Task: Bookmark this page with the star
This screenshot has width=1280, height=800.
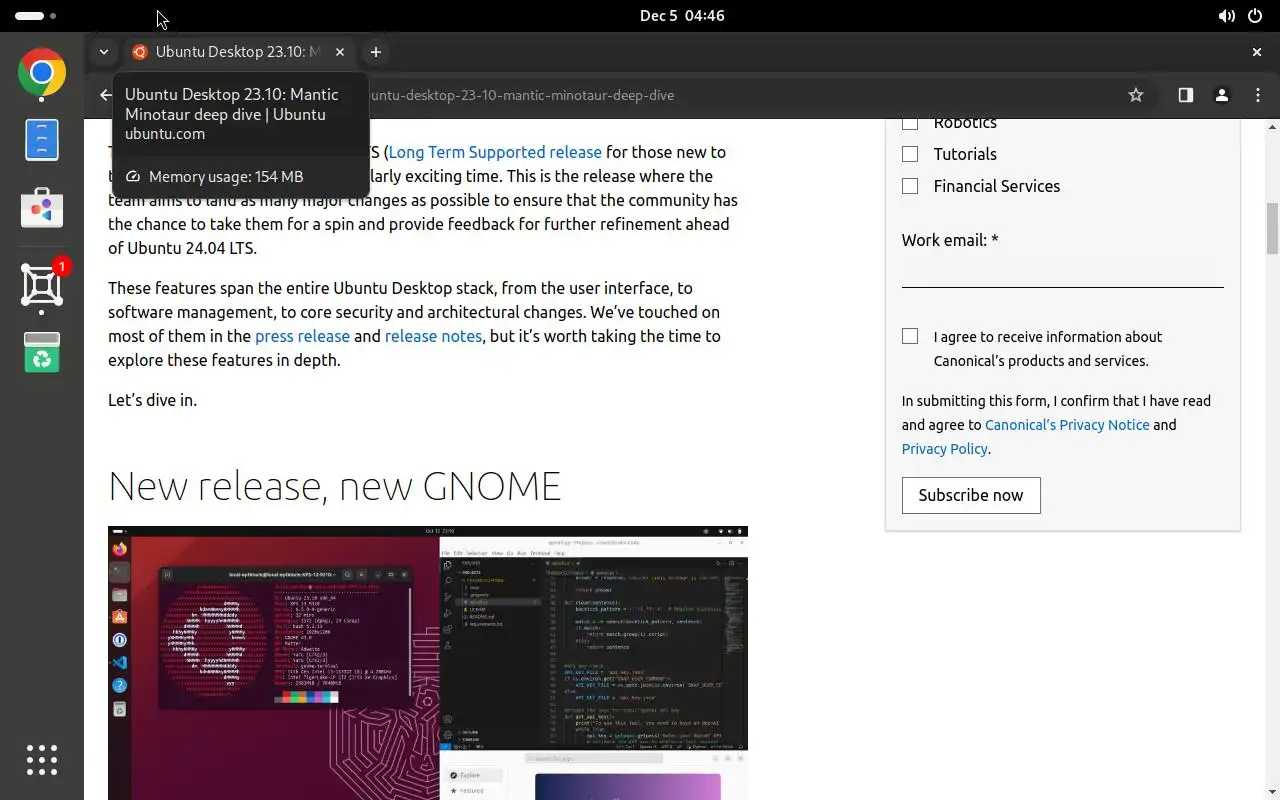Action: pyautogui.click(x=1136, y=95)
